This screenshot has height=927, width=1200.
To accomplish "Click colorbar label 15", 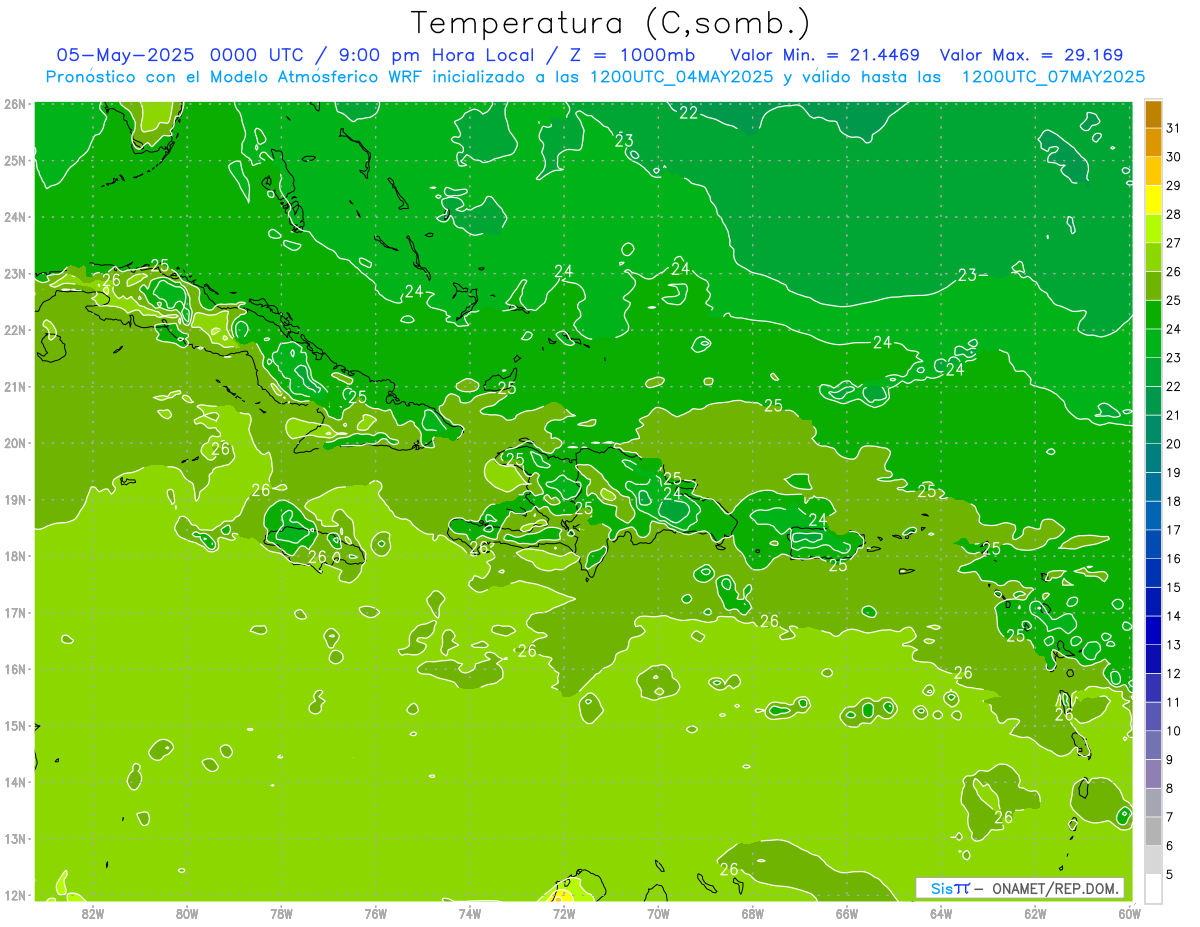I will [1174, 587].
